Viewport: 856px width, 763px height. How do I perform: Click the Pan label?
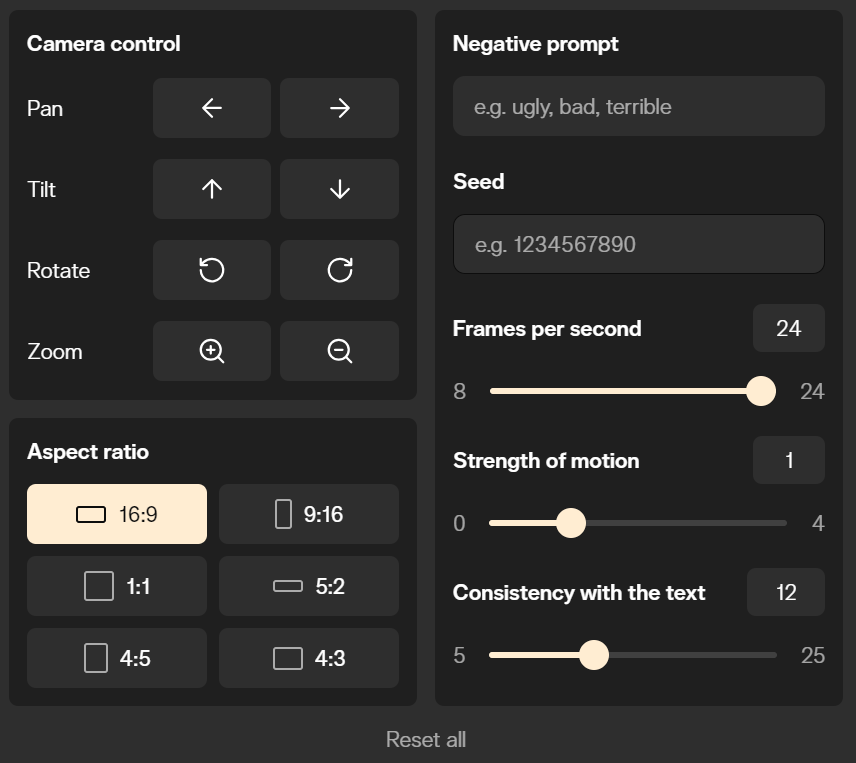(45, 109)
